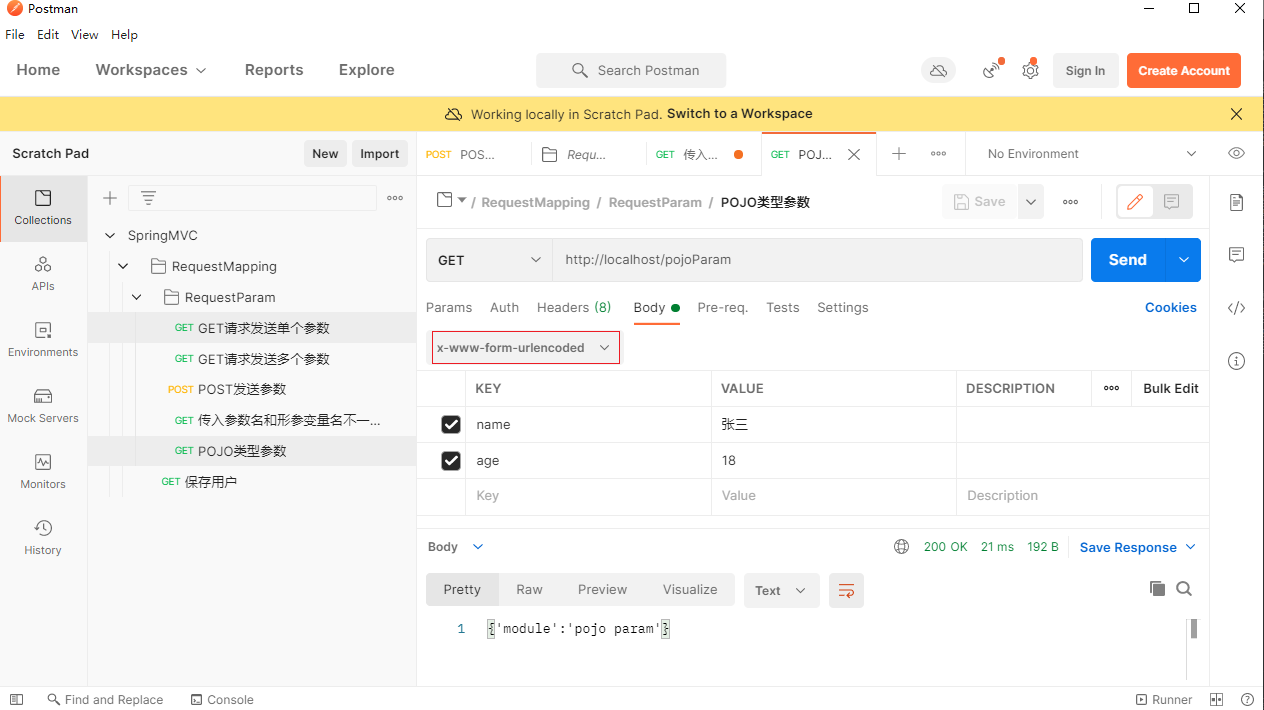
Task: Open the GET method dropdown
Action: click(x=489, y=260)
